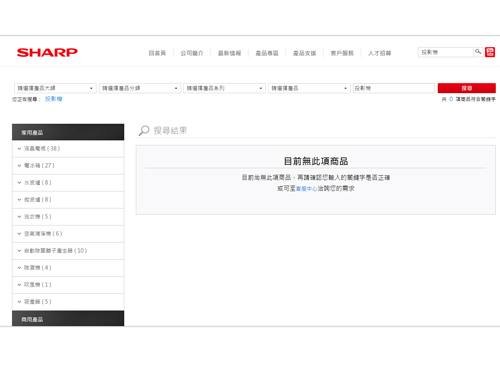The width and height of the screenshot is (500, 375).
Task: Click the red icon beside header search
Action: click(490, 52)
